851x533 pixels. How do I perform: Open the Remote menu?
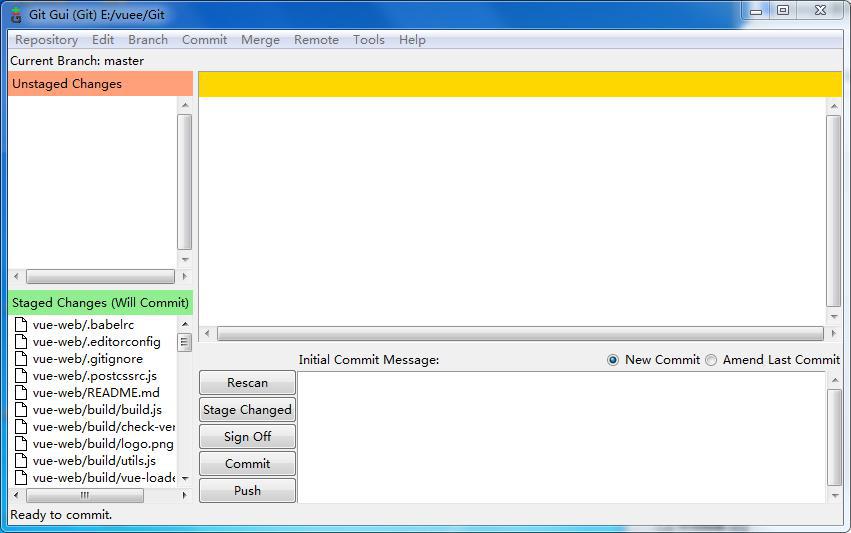316,40
